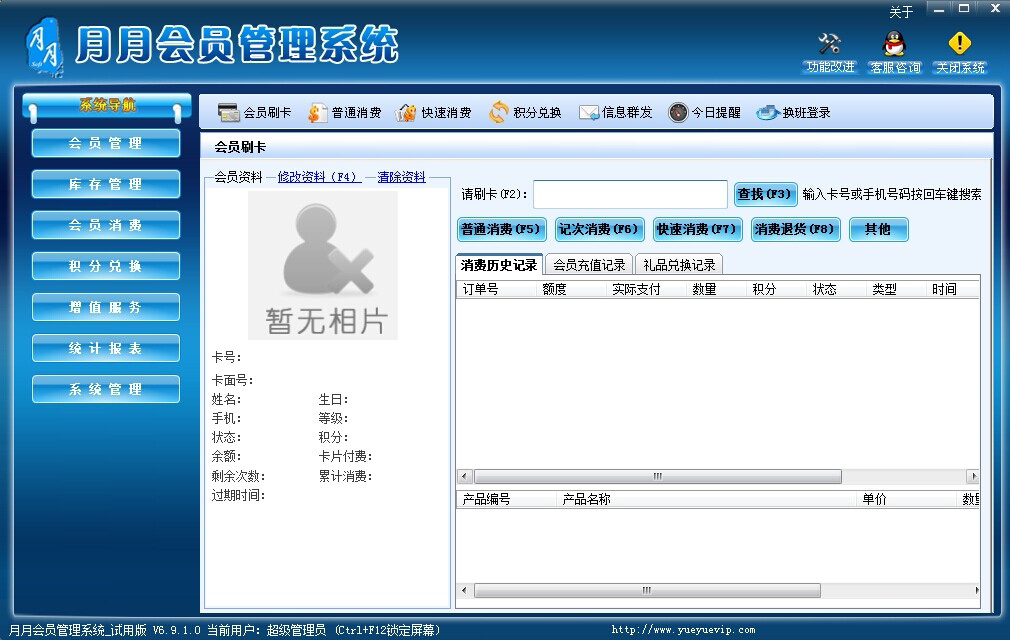Screen dimensions: 1010x640
Task: Switch to the 礼品兑换记录 tab
Action: click(678, 265)
